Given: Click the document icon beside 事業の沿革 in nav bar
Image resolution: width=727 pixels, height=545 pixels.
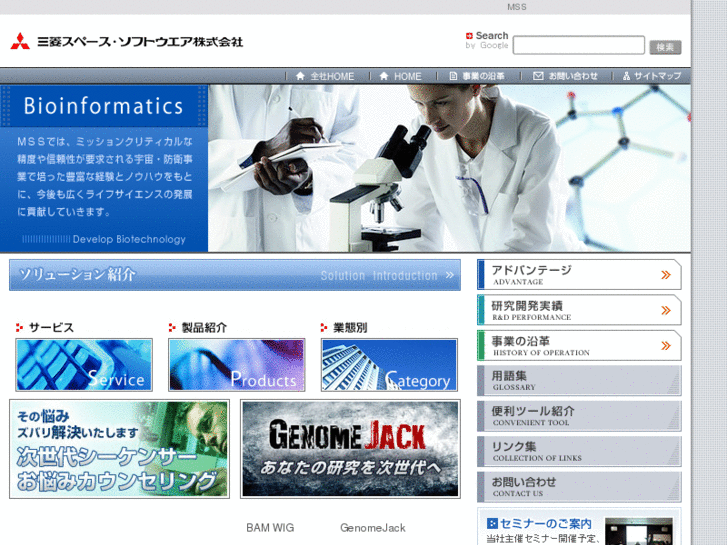Looking at the screenshot, I should (453, 76).
